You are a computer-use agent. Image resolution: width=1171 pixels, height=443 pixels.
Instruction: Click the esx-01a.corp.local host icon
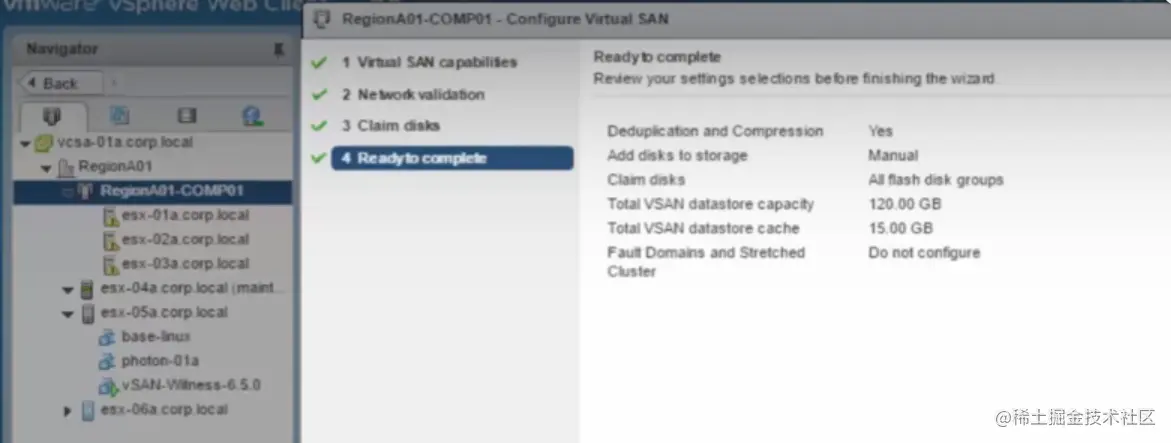click(x=110, y=215)
